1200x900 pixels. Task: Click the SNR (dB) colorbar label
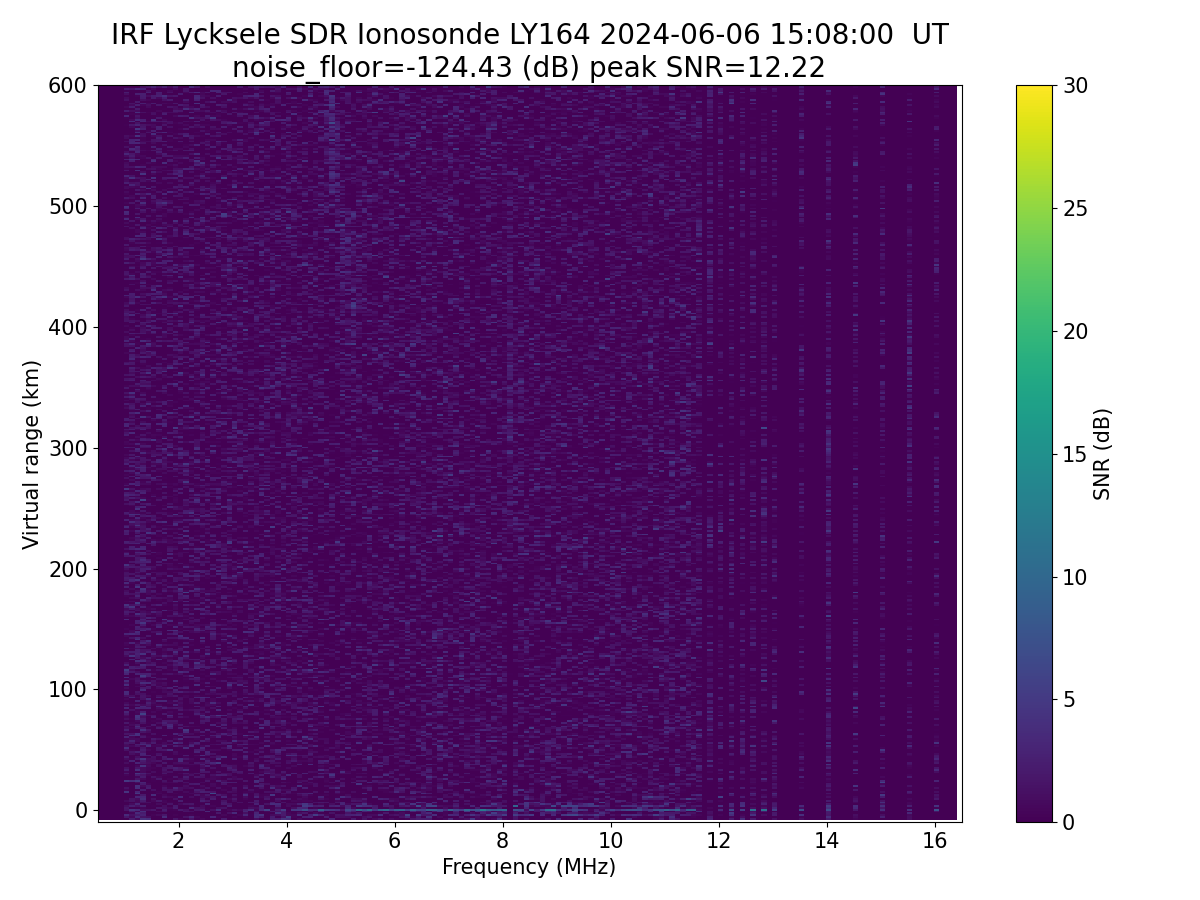click(x=1102, y=454)
